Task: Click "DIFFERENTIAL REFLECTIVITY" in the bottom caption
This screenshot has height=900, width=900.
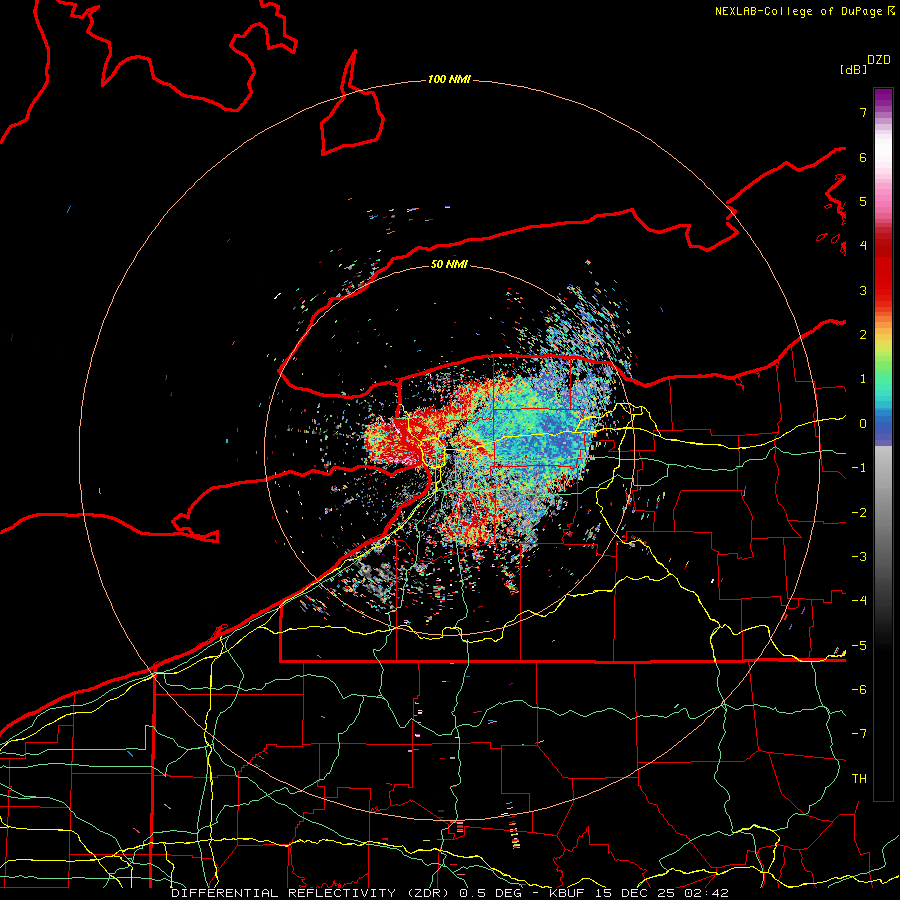Action: pyautogui.click(x=283, y=893)
